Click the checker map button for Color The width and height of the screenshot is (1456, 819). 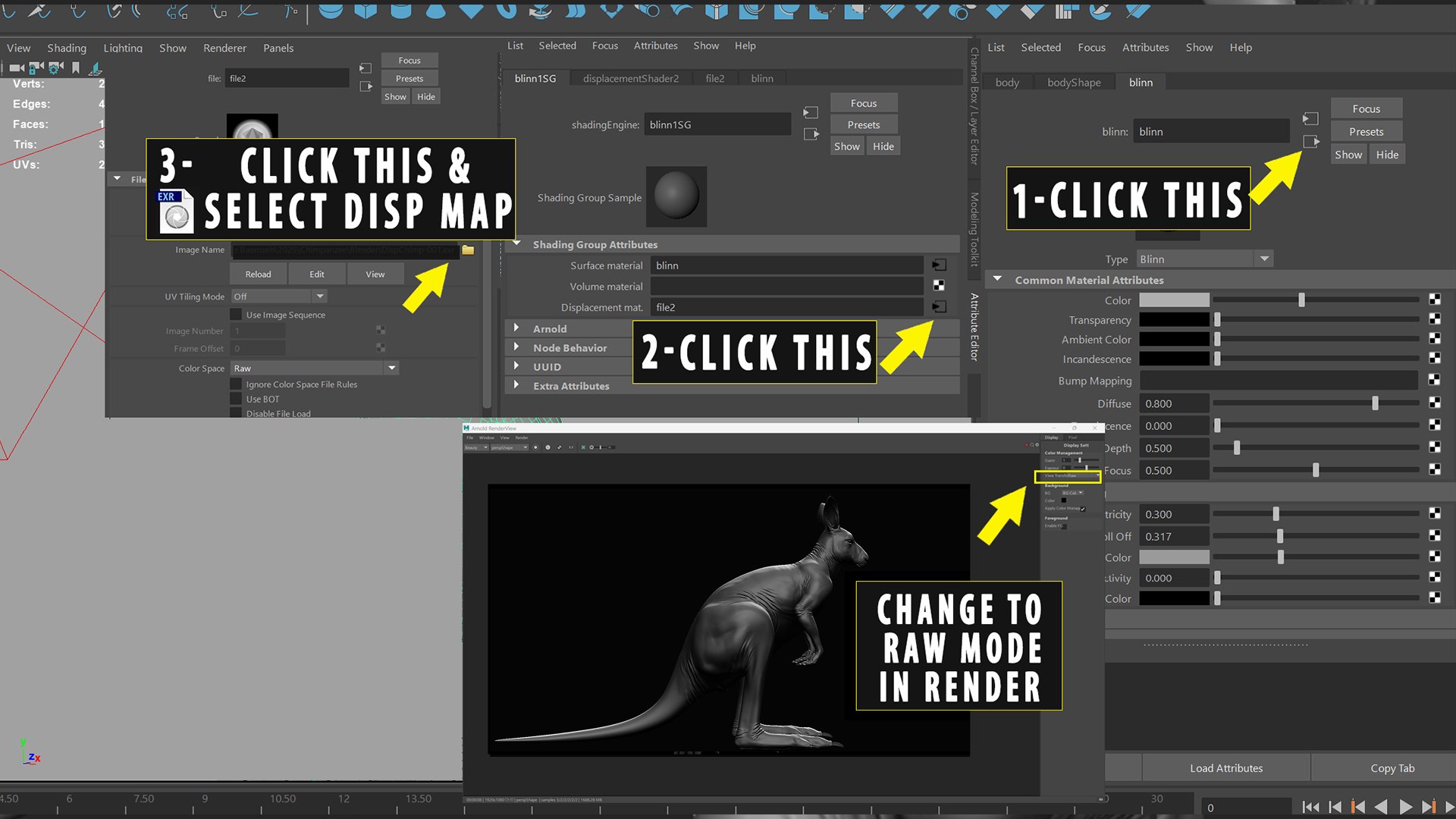(1435, 300)
